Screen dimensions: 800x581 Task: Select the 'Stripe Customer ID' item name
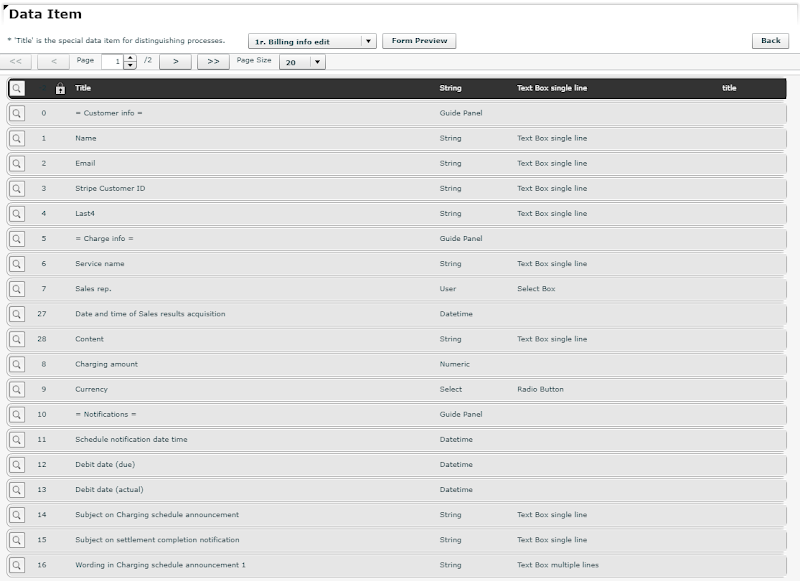(110, 189)
